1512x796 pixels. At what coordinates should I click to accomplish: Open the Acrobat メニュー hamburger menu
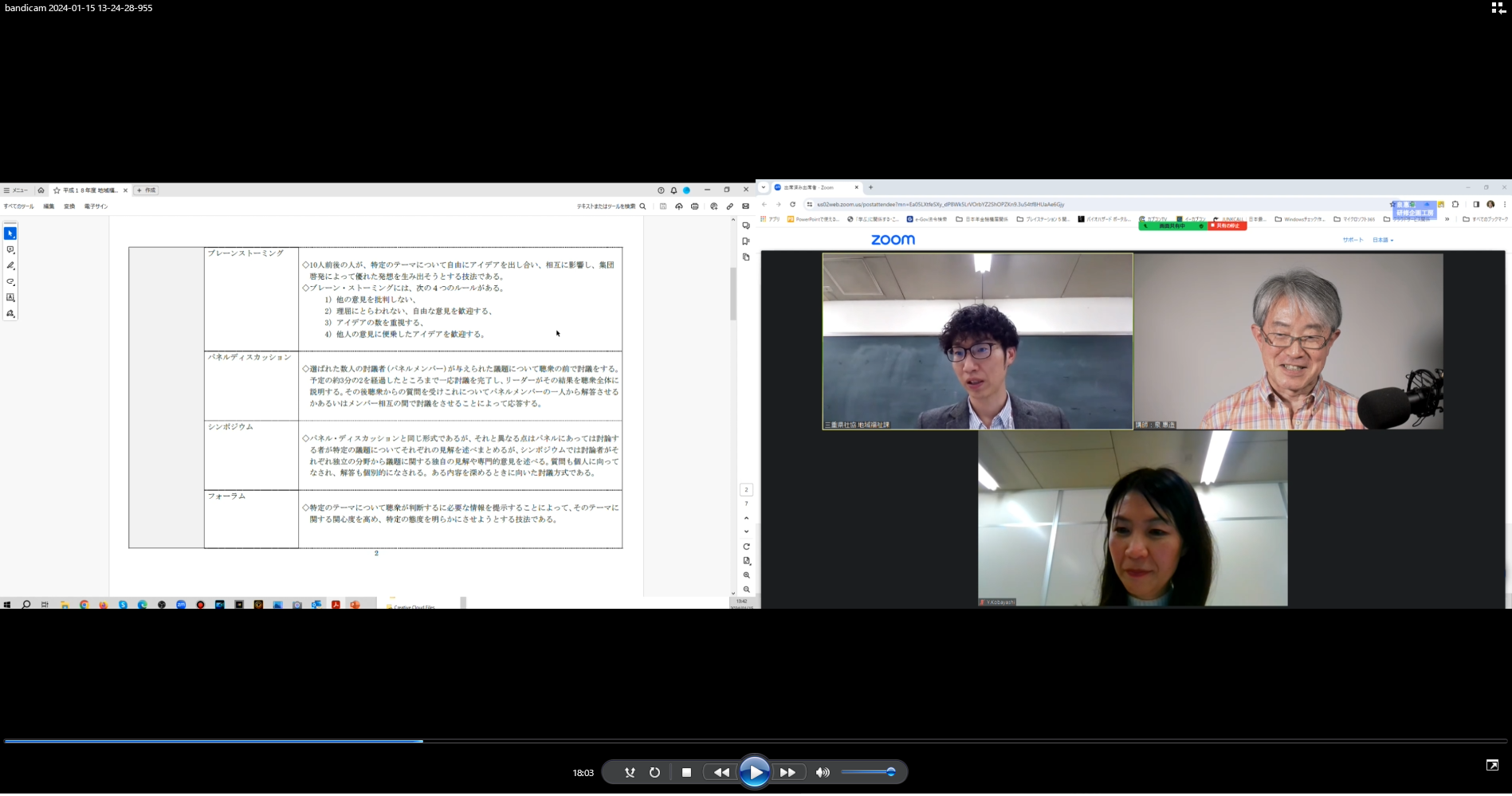[x=15, y=190]
